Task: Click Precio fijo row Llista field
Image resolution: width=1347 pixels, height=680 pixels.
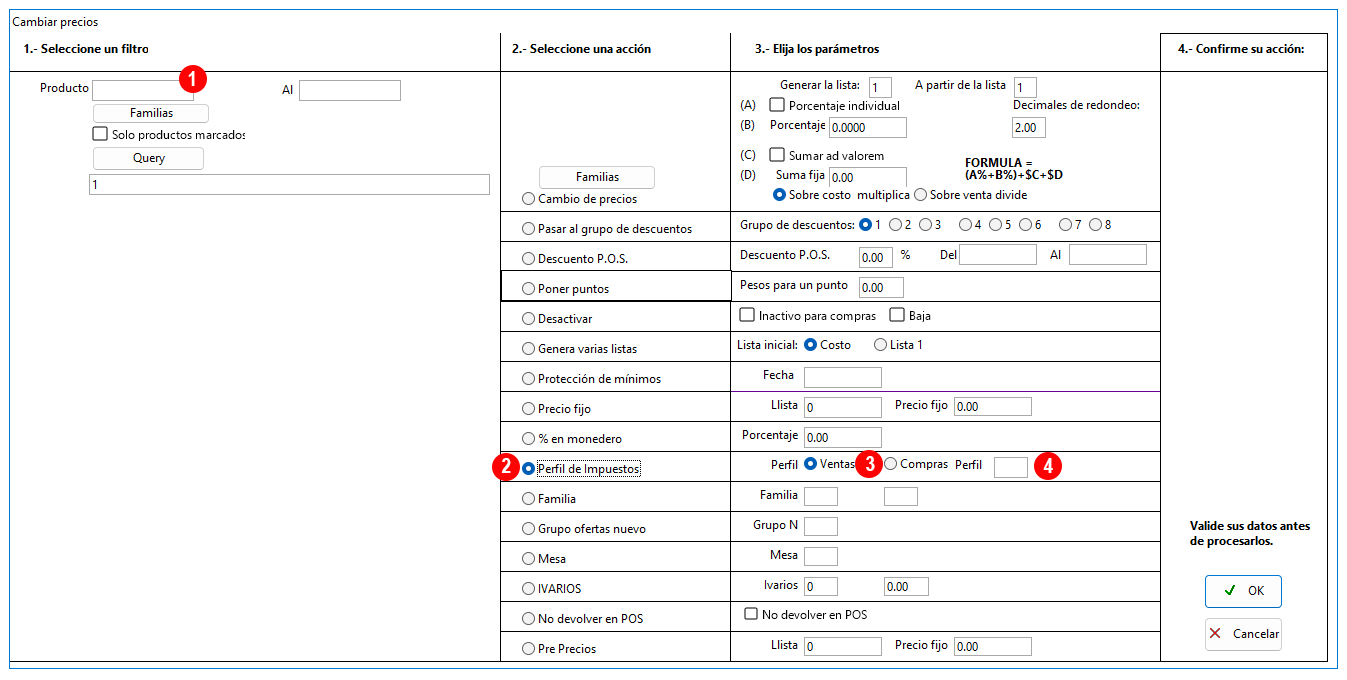Action: click(x=843, y=407)
